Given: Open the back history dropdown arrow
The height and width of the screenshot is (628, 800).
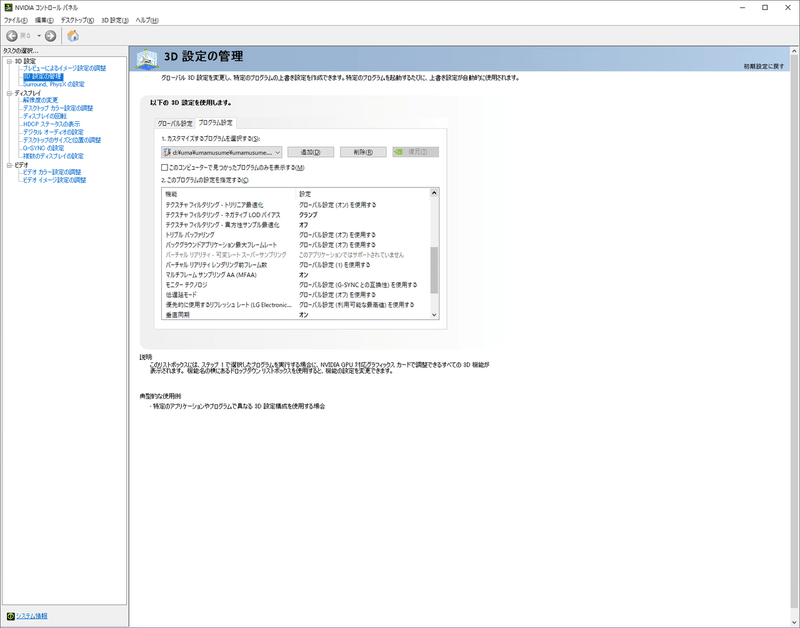Looking at the screenshot, I should point(39,36).
